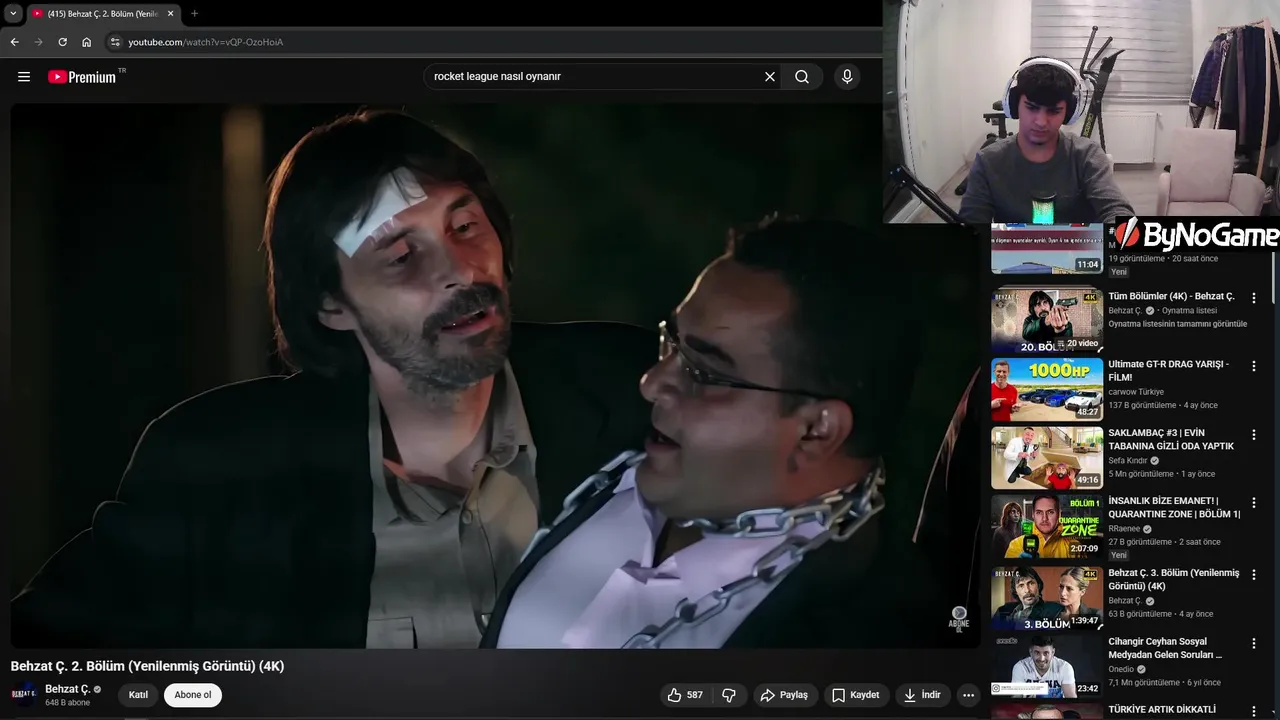Play Behzat Ç. 3. Bölüm thumbnail
The width and height of the screenshot is (1280, 720).
[1047, 598]
